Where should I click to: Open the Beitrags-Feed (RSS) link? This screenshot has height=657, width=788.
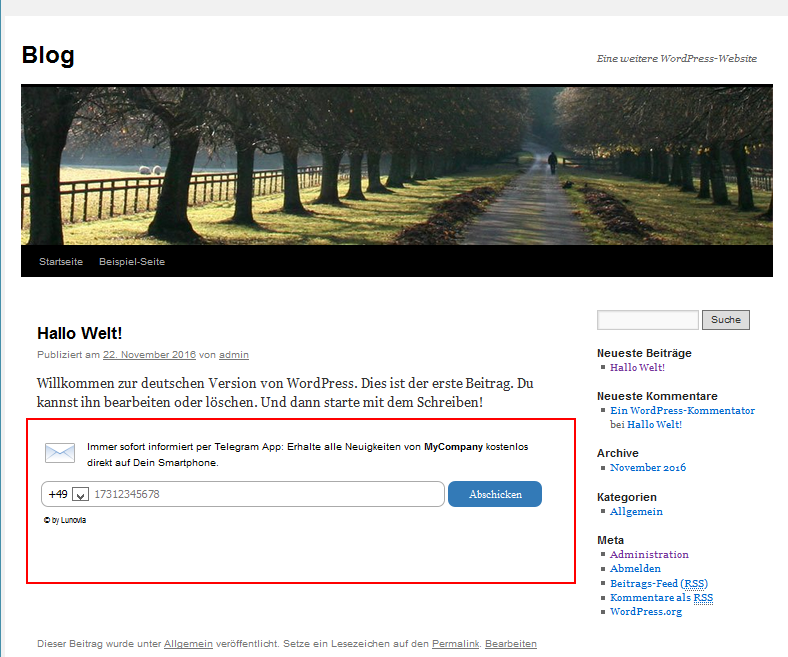point(658,584)
